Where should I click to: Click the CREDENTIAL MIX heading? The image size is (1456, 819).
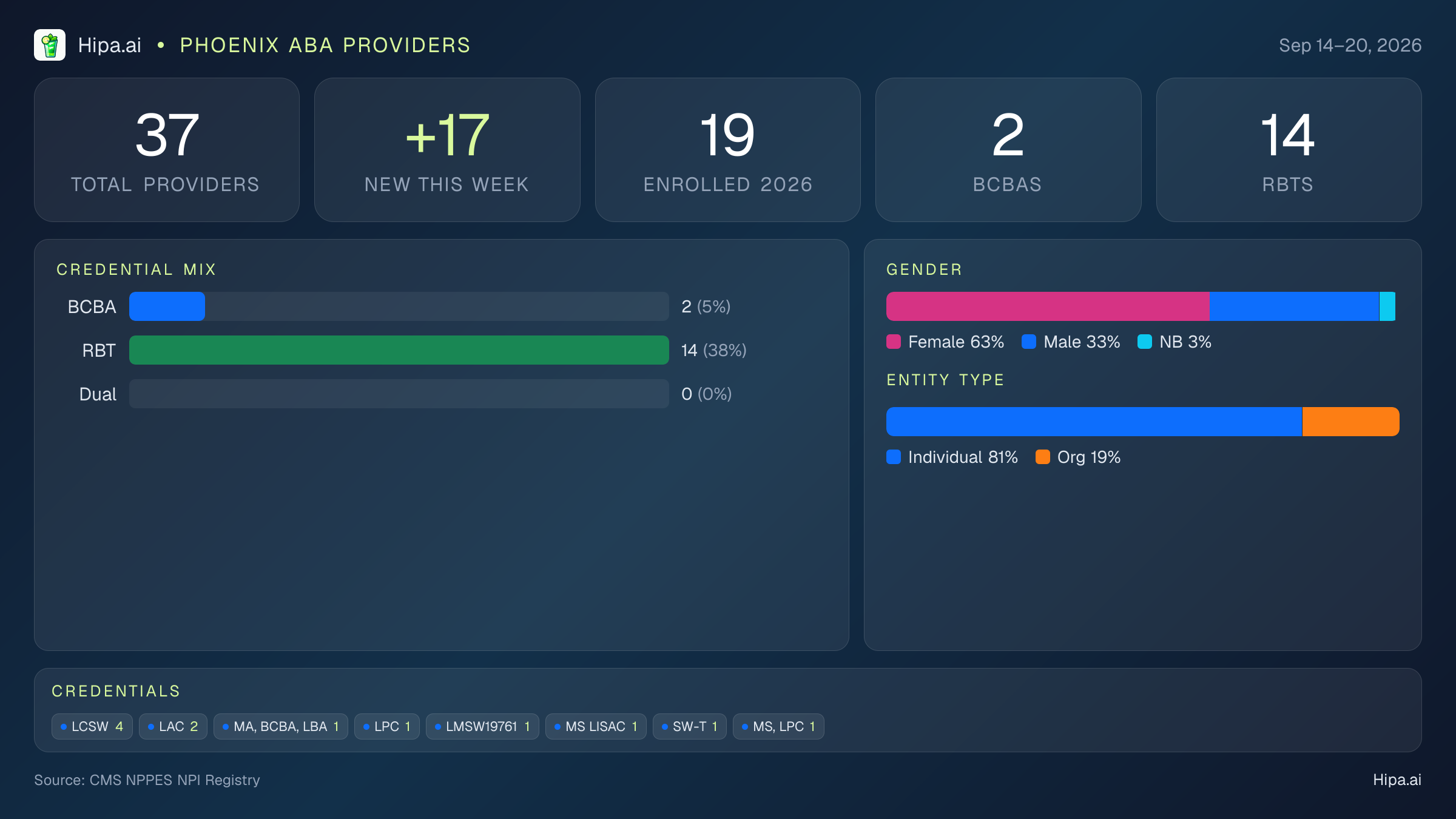coord(136,269)
